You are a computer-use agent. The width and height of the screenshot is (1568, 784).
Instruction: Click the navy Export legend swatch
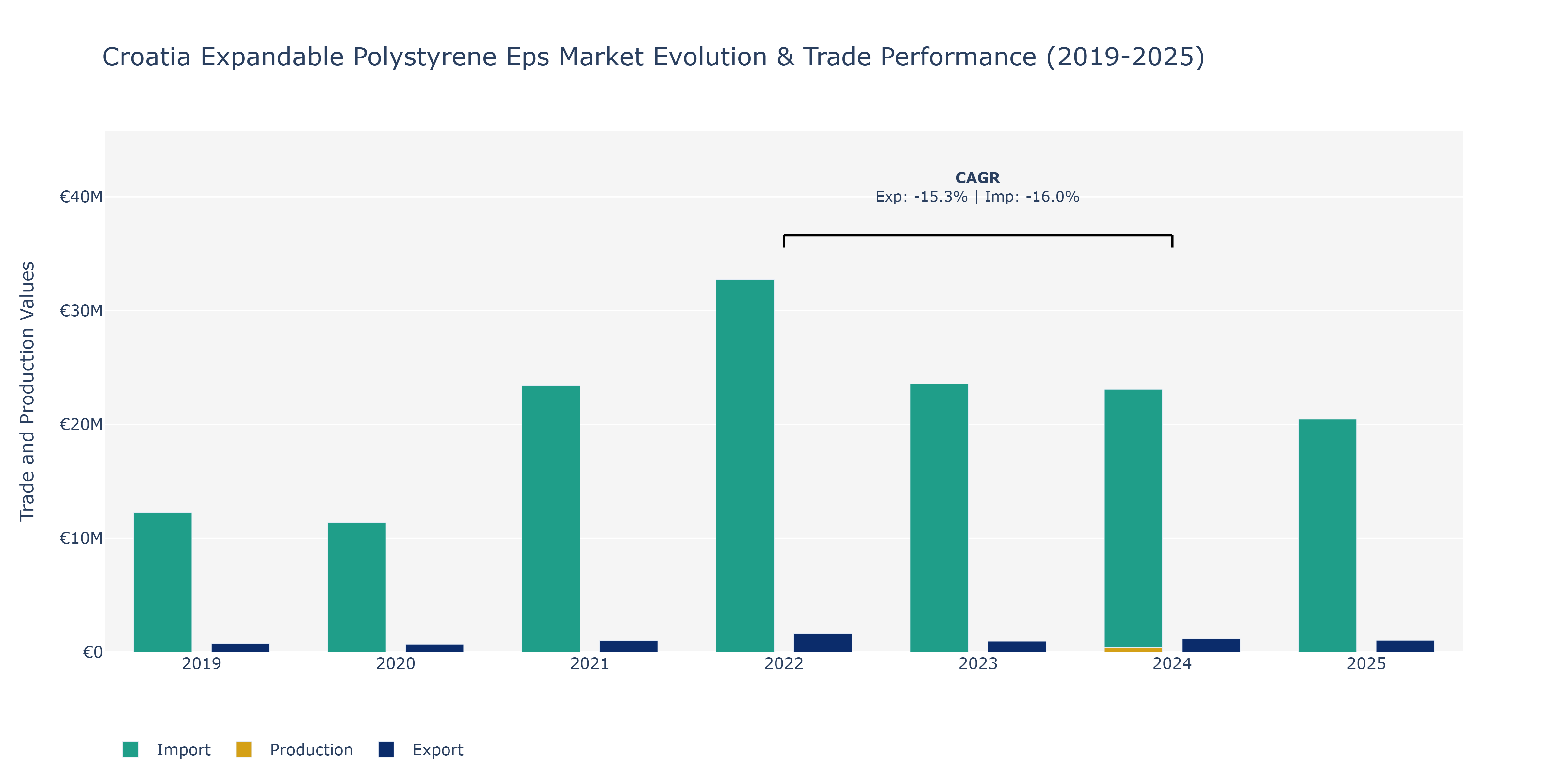(x=386, y=749)
